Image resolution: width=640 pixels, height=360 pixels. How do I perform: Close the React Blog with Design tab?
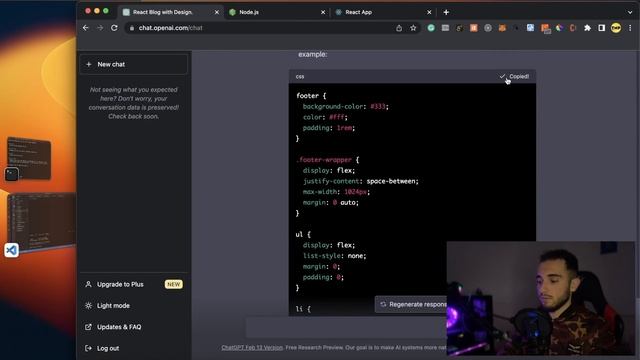point(217,12)
